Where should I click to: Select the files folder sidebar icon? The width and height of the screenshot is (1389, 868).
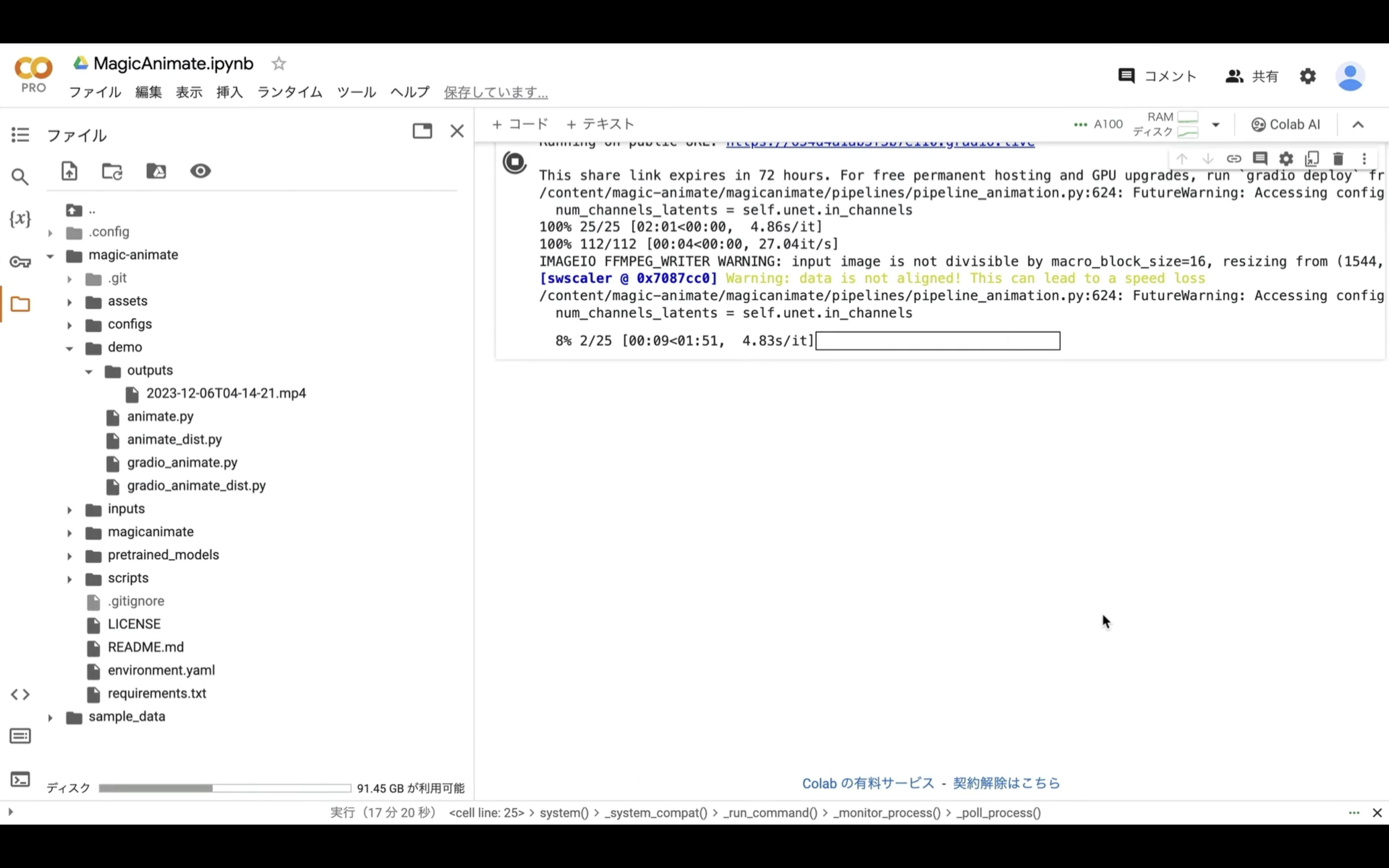[x=20, y=304]
